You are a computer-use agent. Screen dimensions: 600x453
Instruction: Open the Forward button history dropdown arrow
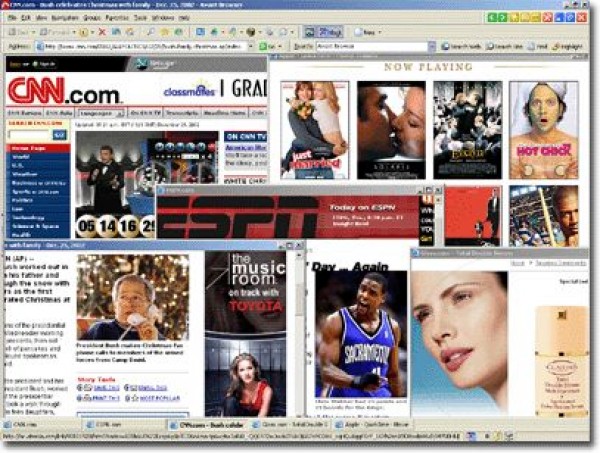(x=74, y=33)
